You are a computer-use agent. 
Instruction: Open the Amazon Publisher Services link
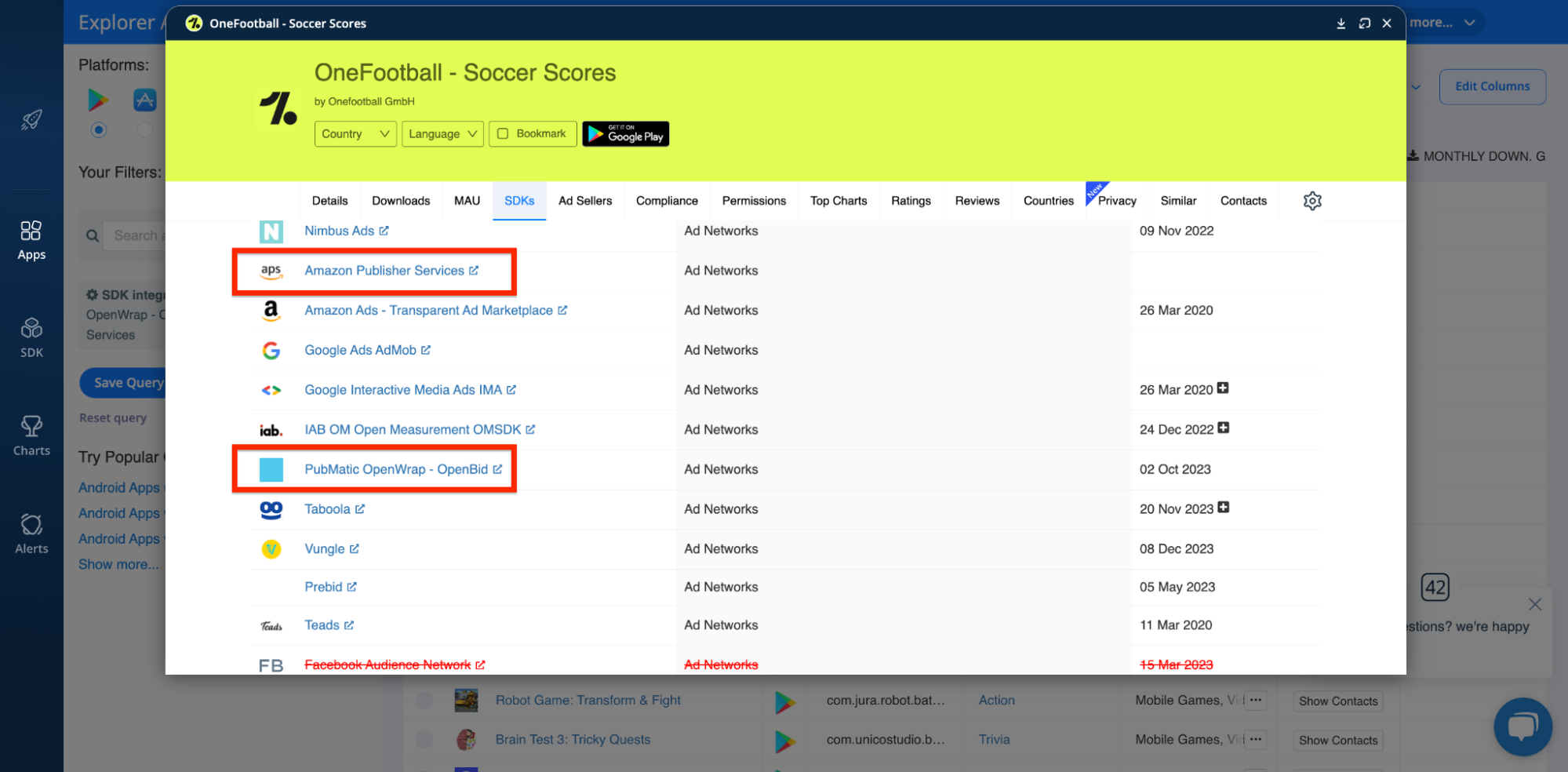(x=384, y=271)
